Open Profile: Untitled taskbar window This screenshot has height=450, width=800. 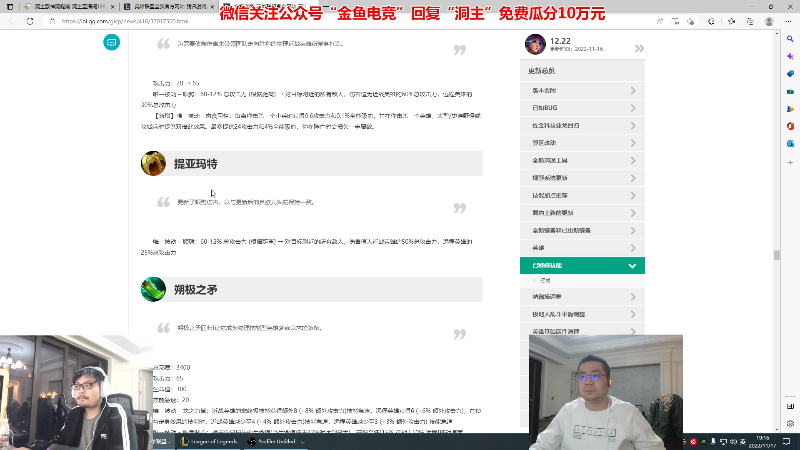point(276,441)
